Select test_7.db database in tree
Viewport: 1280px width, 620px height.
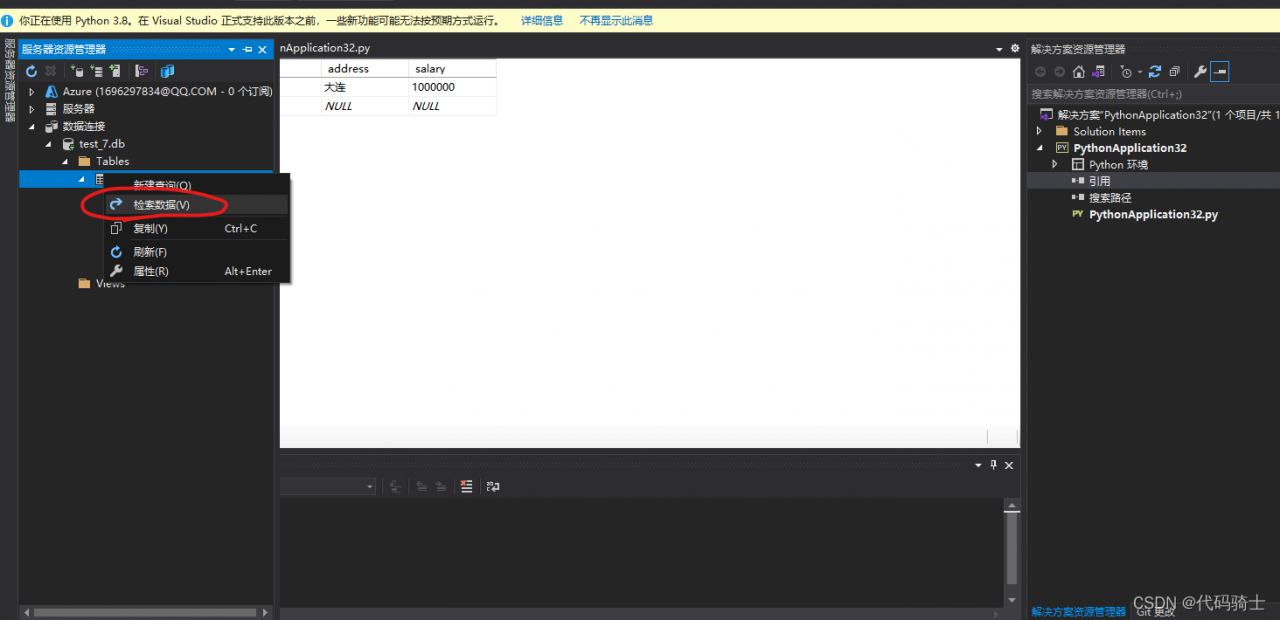click(102, 144)
